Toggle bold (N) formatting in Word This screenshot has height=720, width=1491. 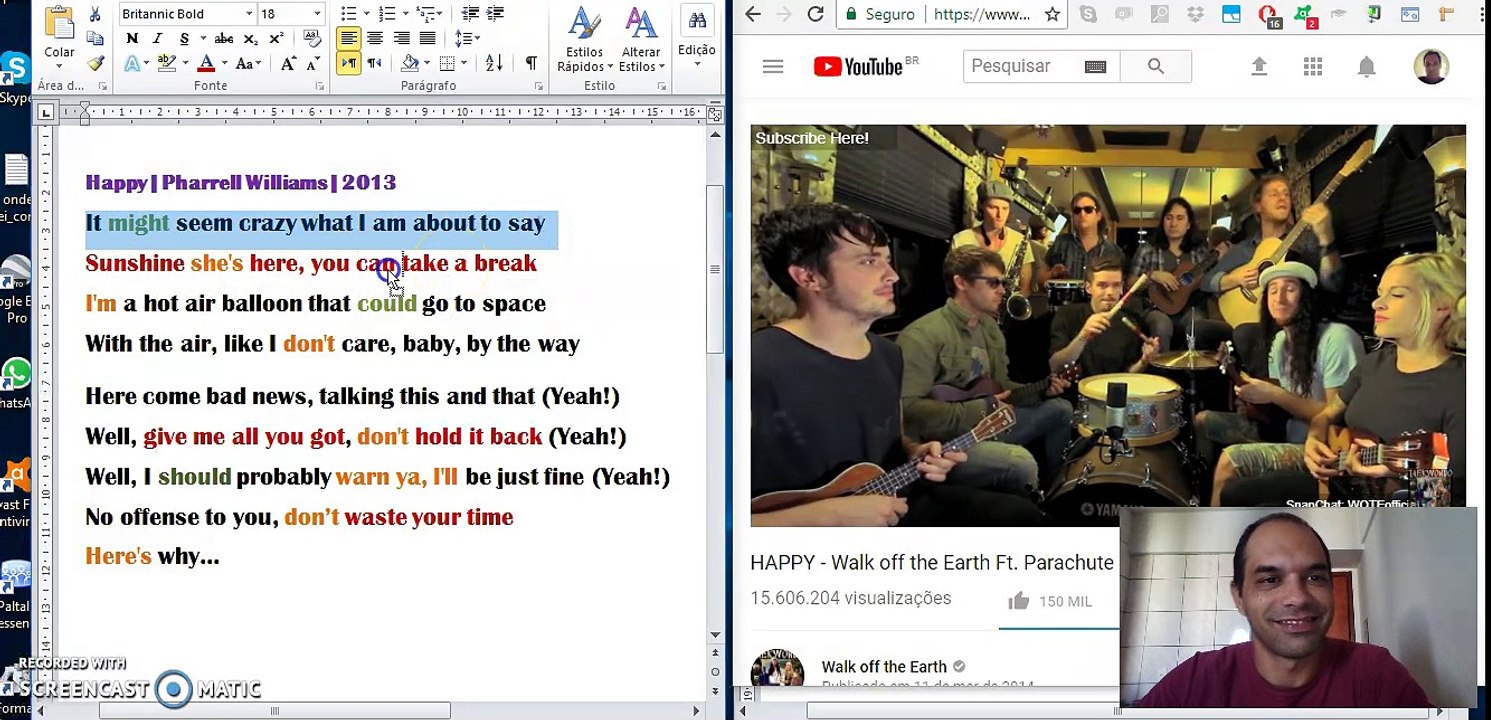132,38
